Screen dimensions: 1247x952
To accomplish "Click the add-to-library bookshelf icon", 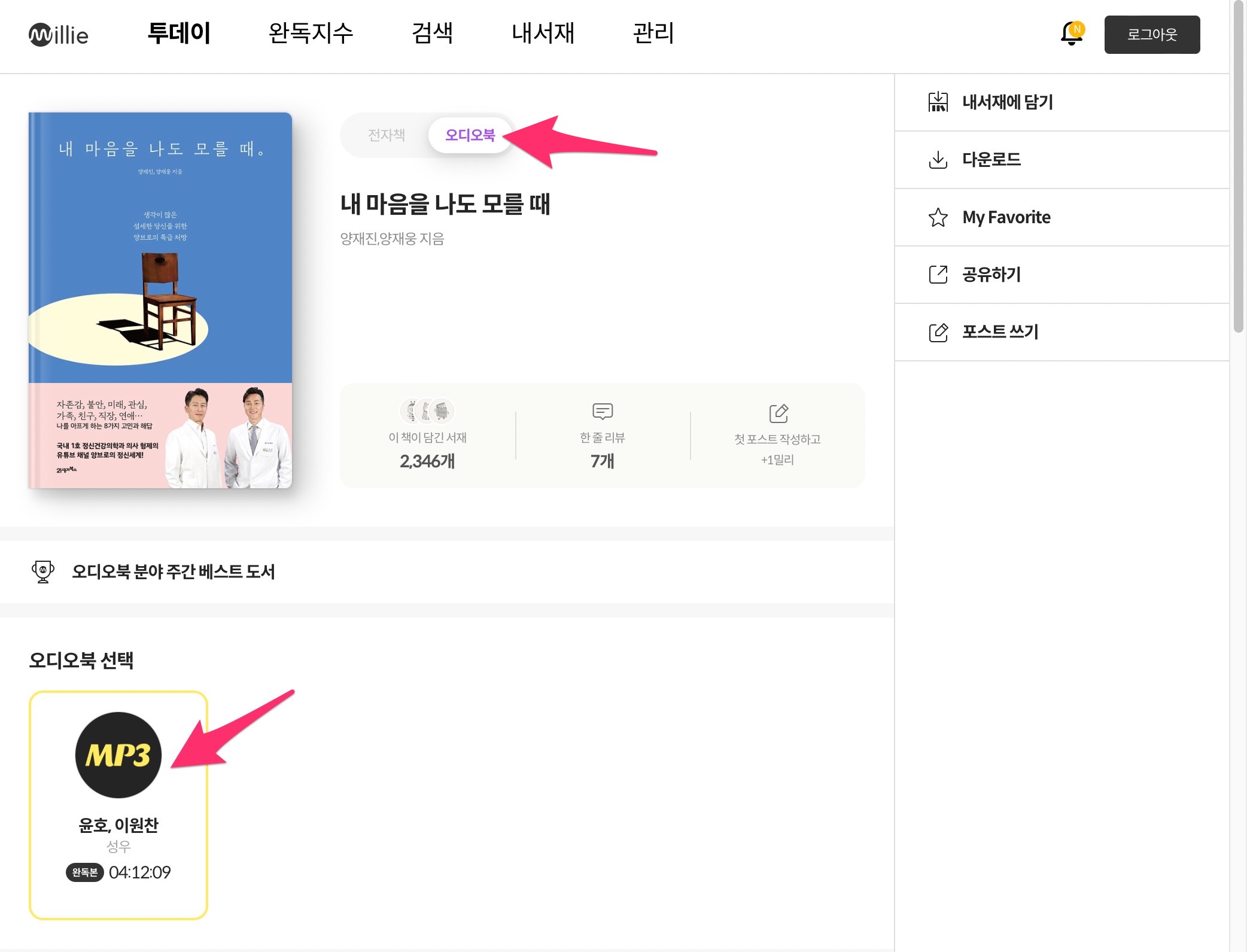I will (938, 102).
